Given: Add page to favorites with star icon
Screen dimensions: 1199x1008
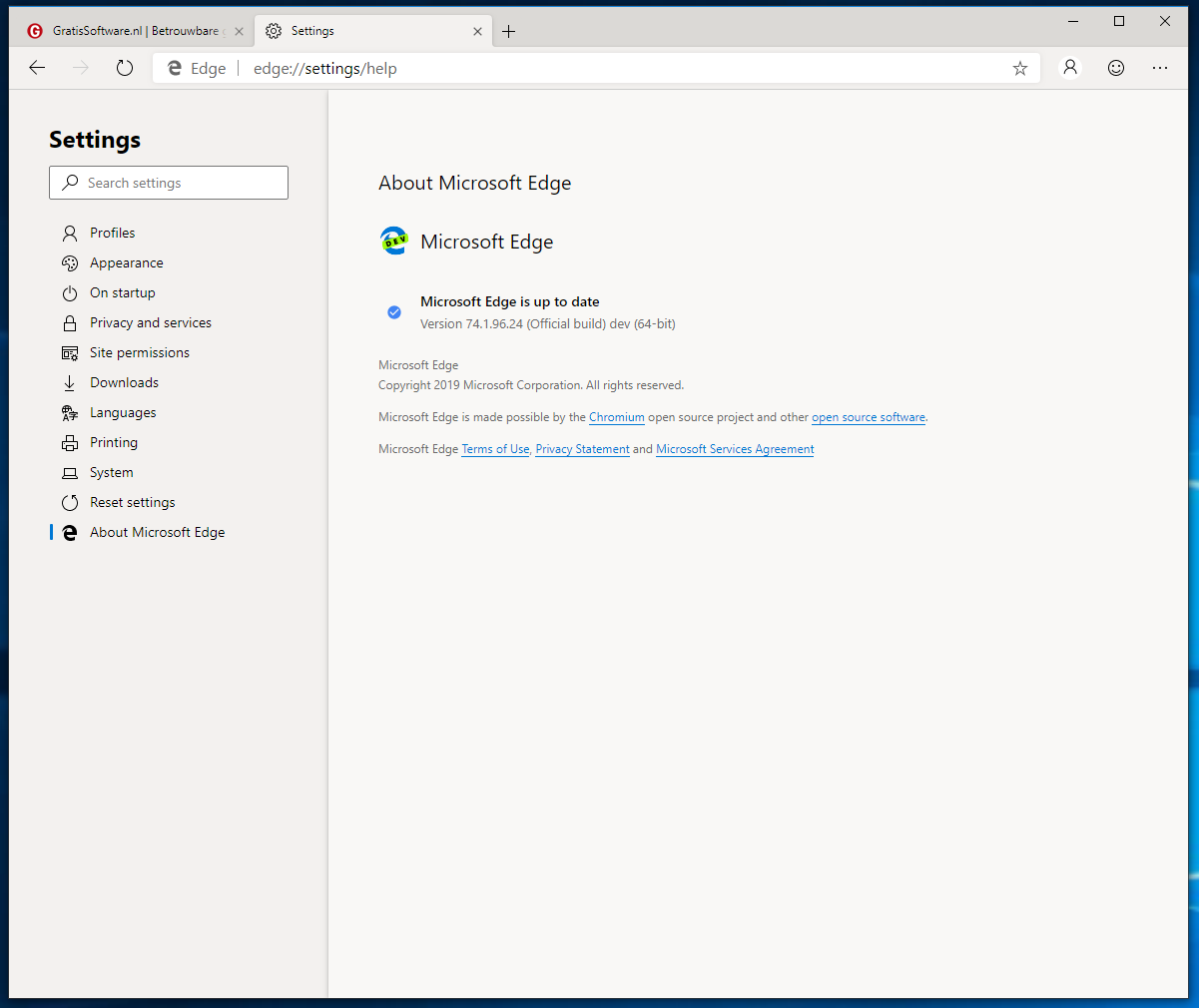Looking at the screenshot, I should pyautogui.click(x=1019, y=68).
